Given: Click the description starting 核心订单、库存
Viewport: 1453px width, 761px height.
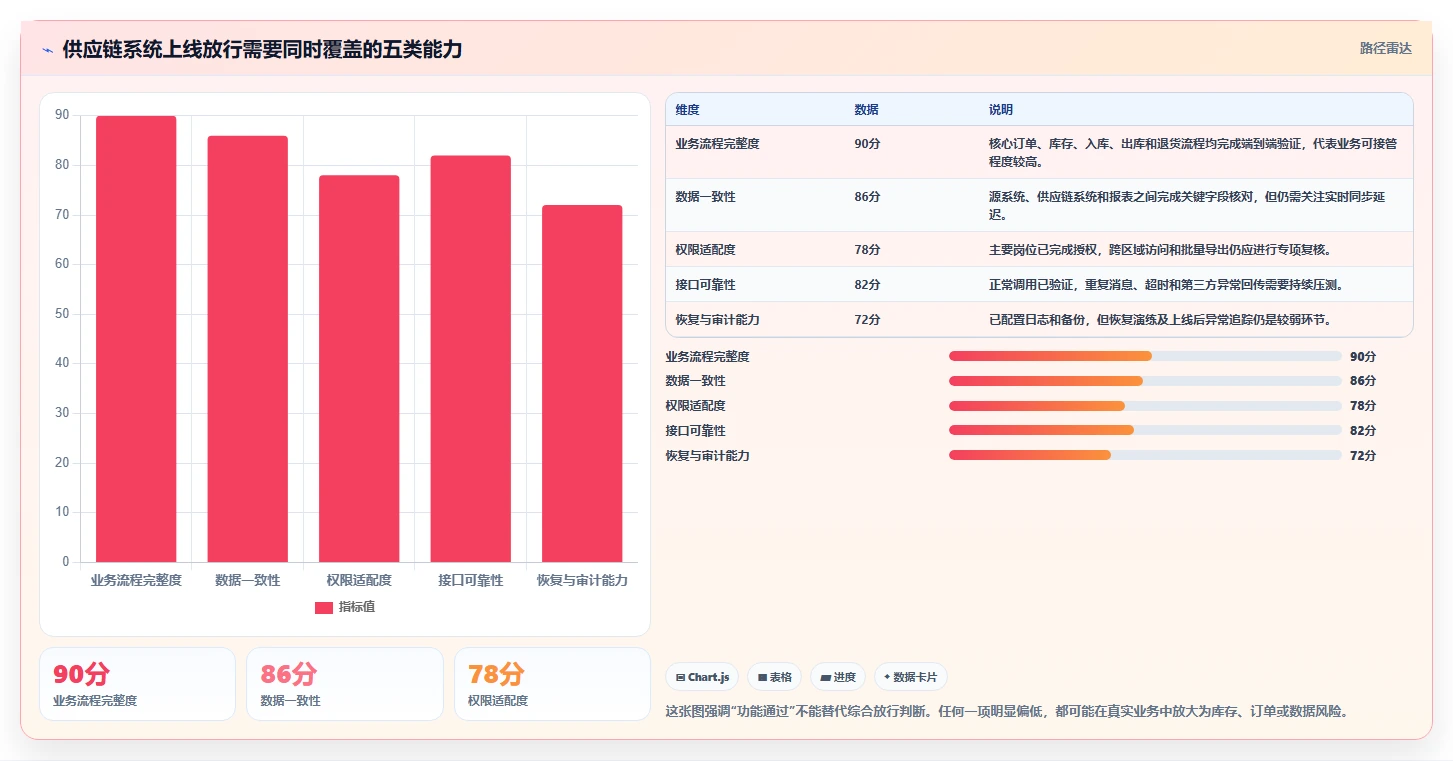Looking at the screenshot, I should (x=1193, y=152).
